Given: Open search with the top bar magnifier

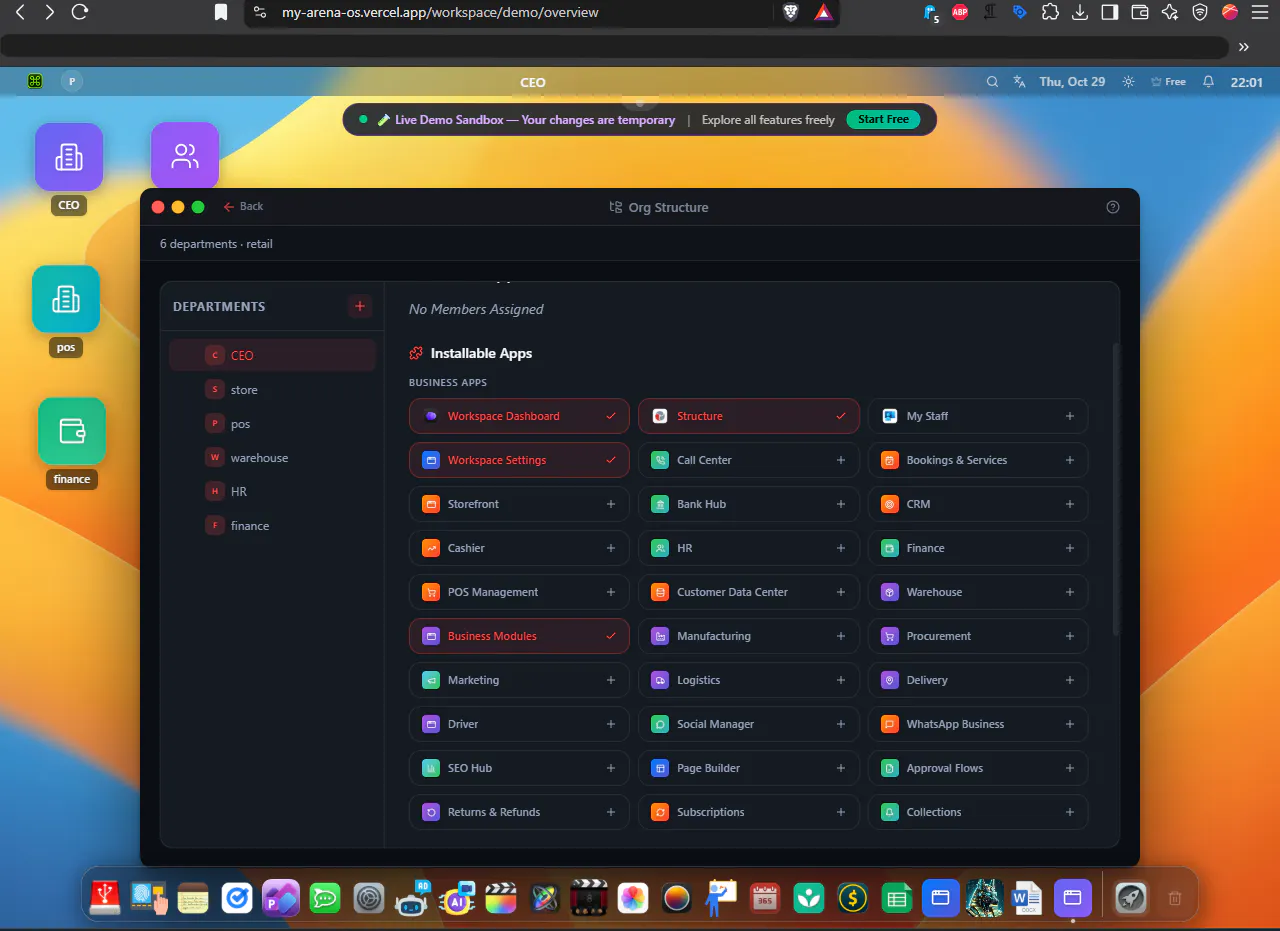Looking at the screenshot, I should [992, 82].
